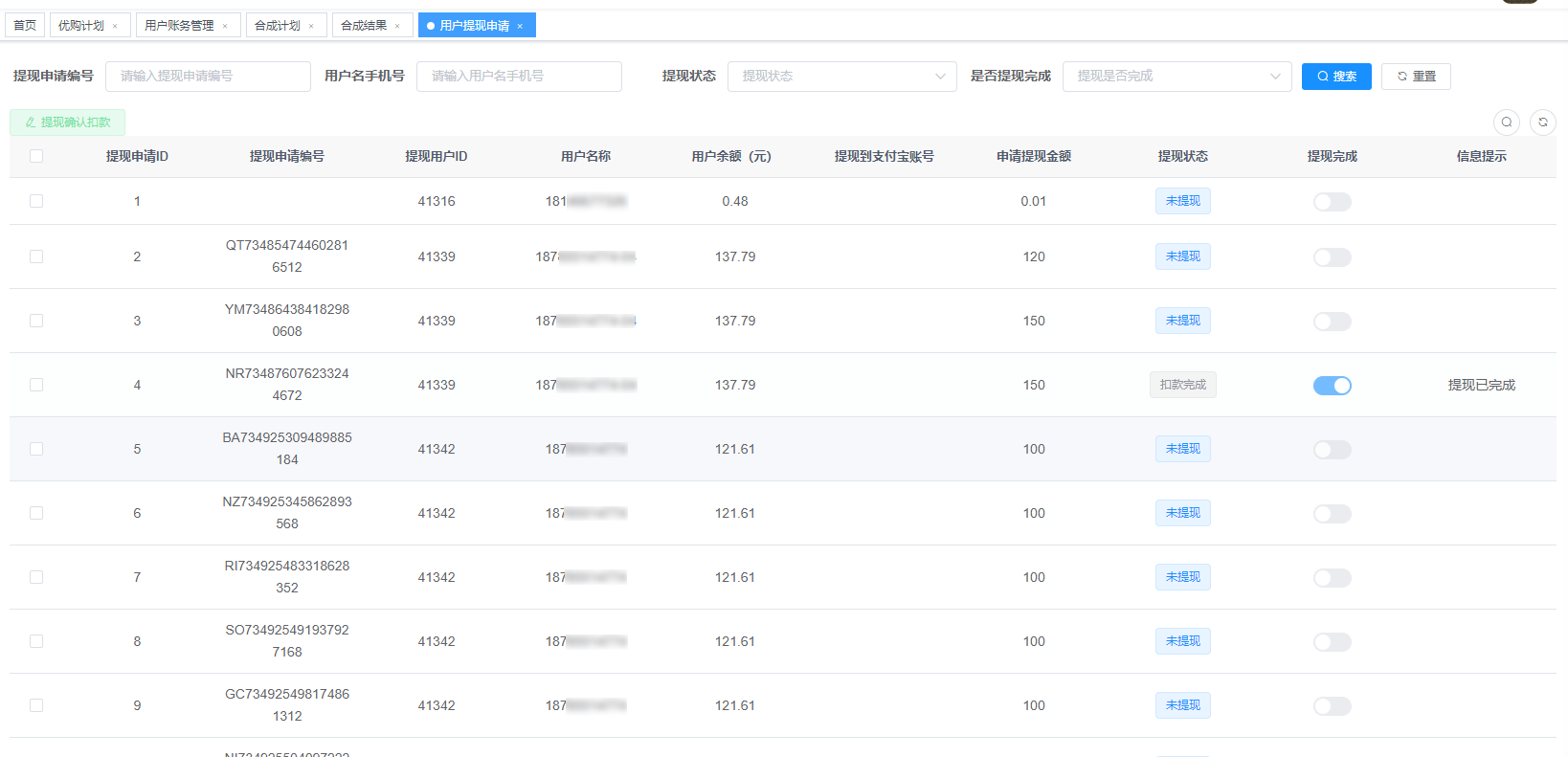Click the 未提现 tag in row ID 2
Viewport: 1568px width, 757px height.
coord(1183,256)
